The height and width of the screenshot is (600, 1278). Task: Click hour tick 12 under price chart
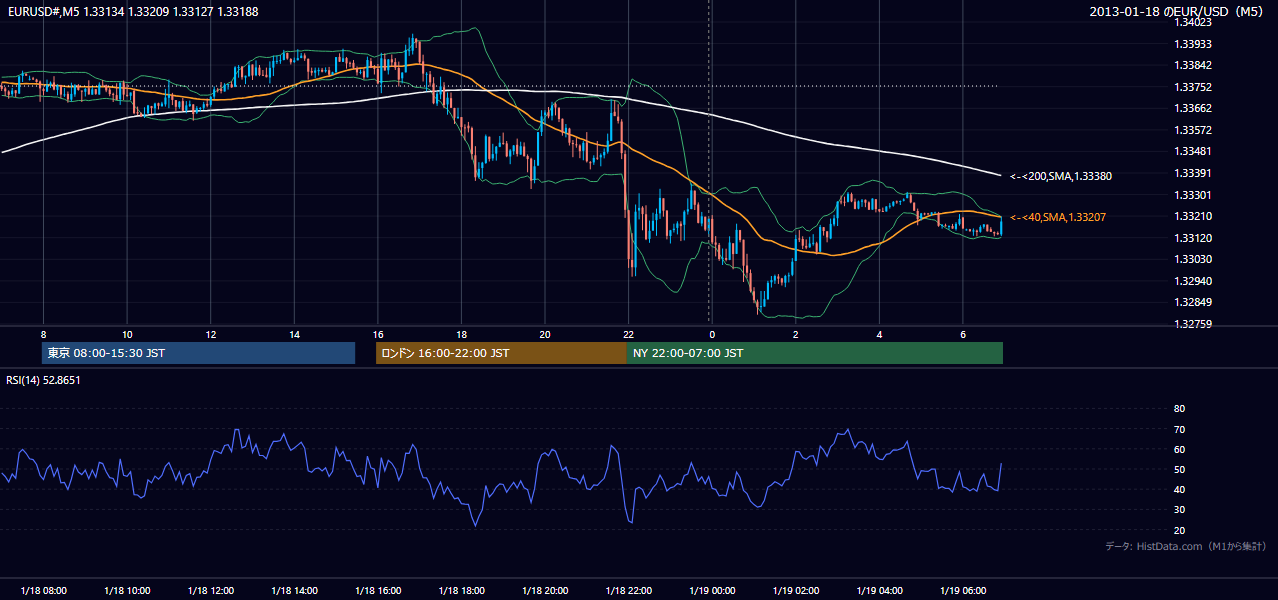pos(210,334)
